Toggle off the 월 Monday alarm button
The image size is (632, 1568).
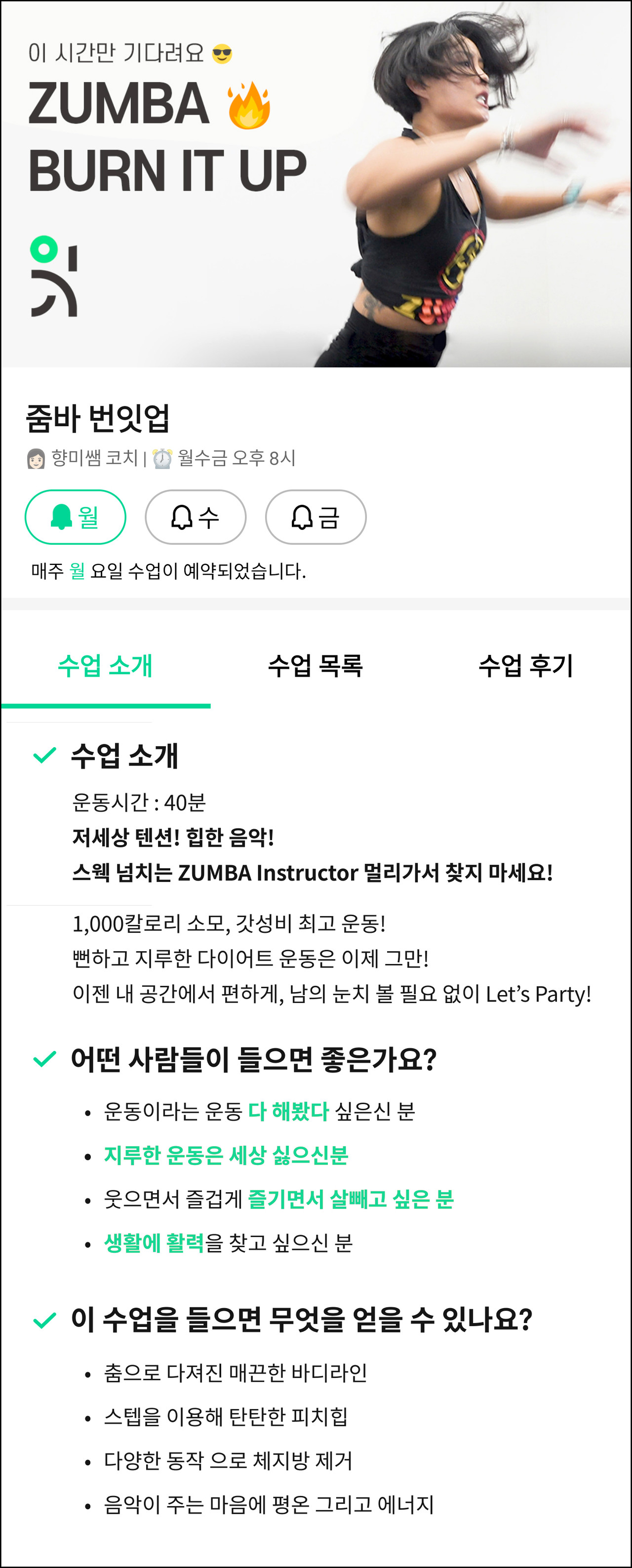76,517
